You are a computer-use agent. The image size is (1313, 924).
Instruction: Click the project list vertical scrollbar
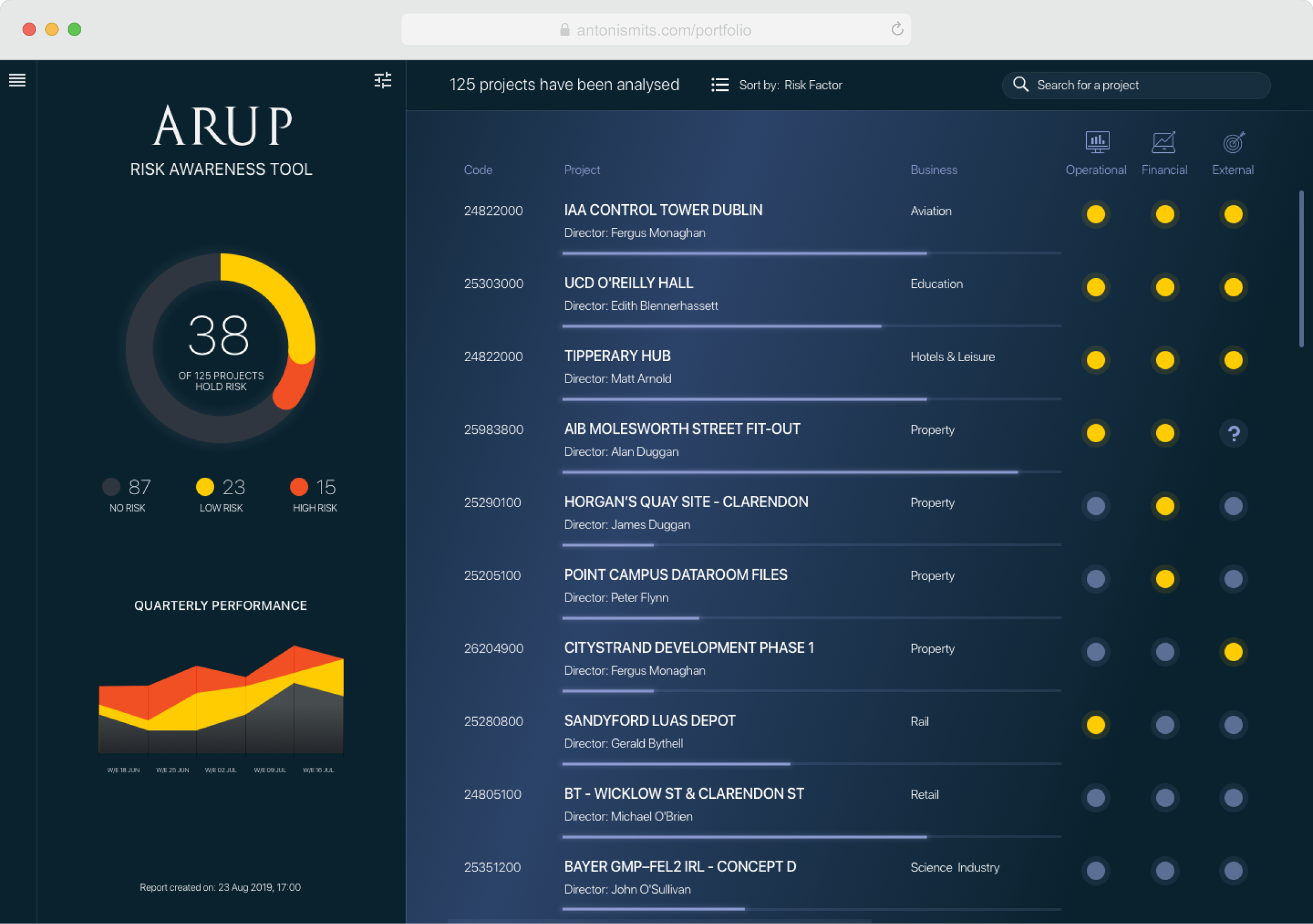point(1301,269)
